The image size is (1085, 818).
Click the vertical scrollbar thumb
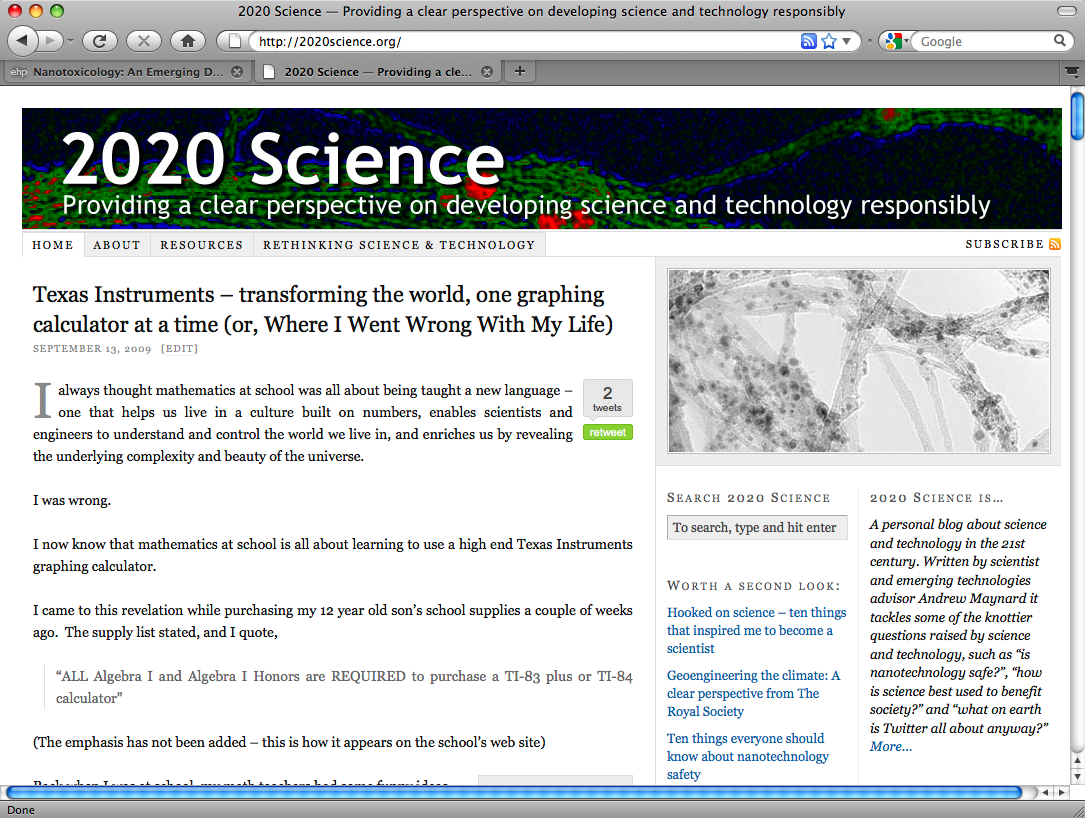click(1077, 116)
